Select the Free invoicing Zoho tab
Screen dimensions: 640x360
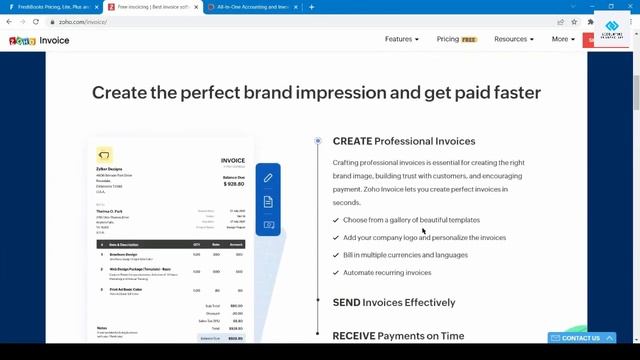coord(153,7)
